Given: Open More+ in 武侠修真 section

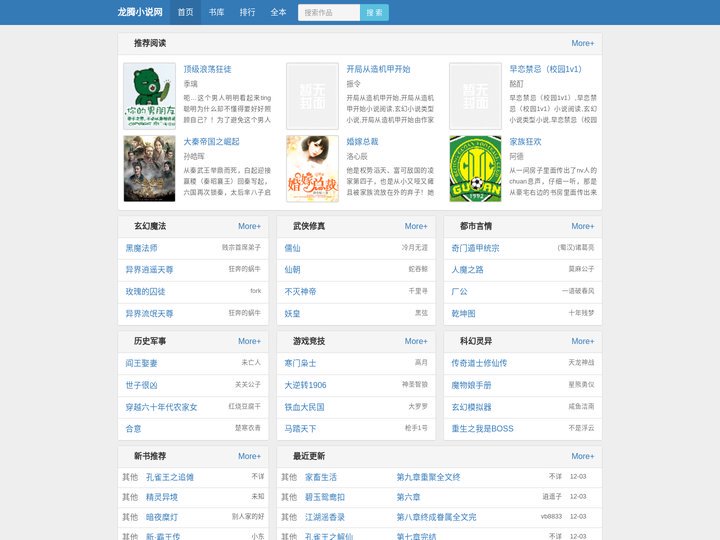Looking at the screenshot, I should tap(416, 226).
